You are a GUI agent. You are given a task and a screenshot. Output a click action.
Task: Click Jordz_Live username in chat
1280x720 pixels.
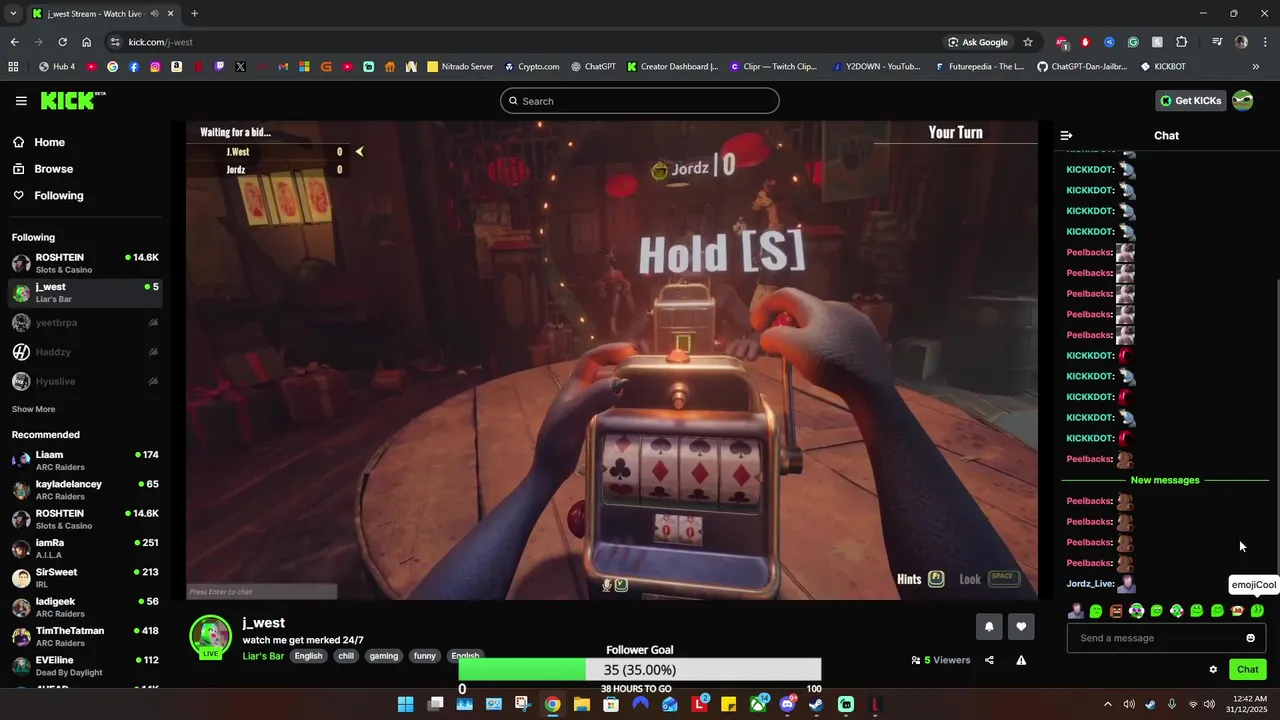click(1090, 584)
